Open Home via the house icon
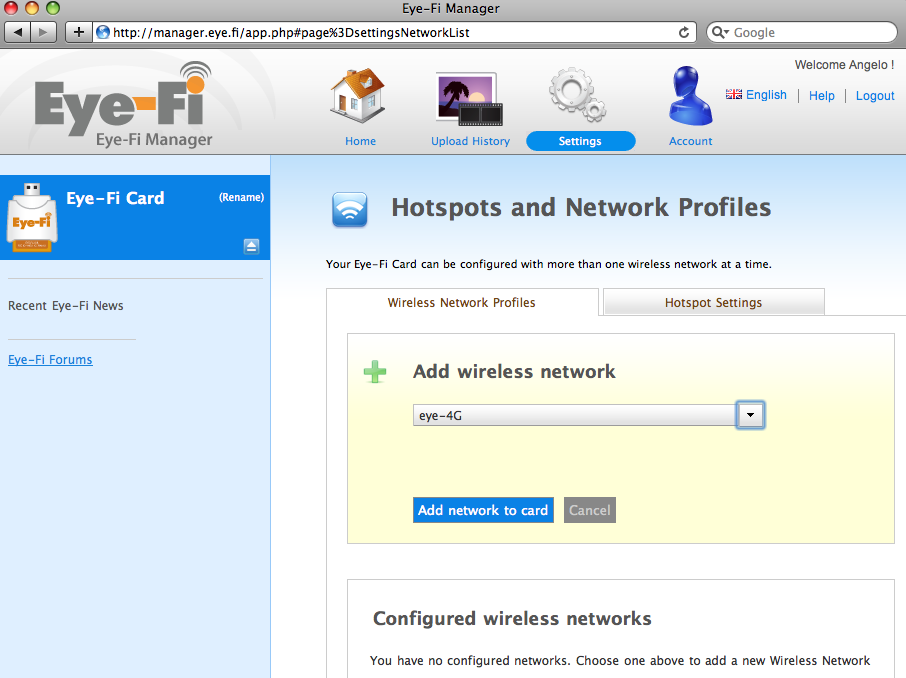Screen dimensions: 906x678 (x=358, y=95)
